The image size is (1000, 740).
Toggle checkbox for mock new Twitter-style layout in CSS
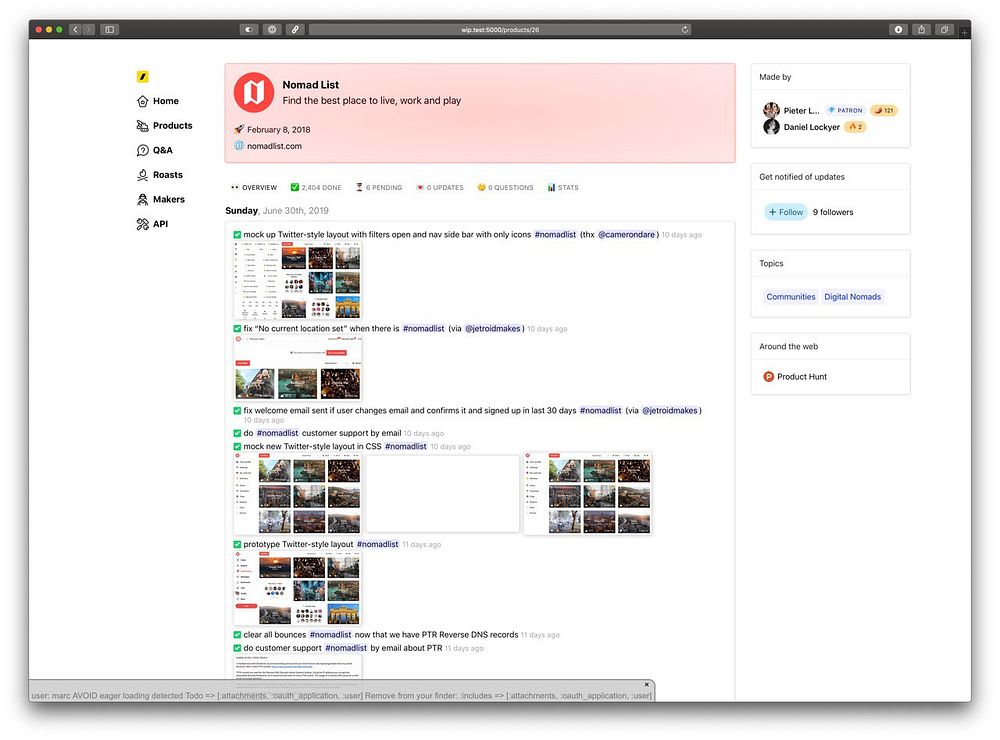[237, 447]
